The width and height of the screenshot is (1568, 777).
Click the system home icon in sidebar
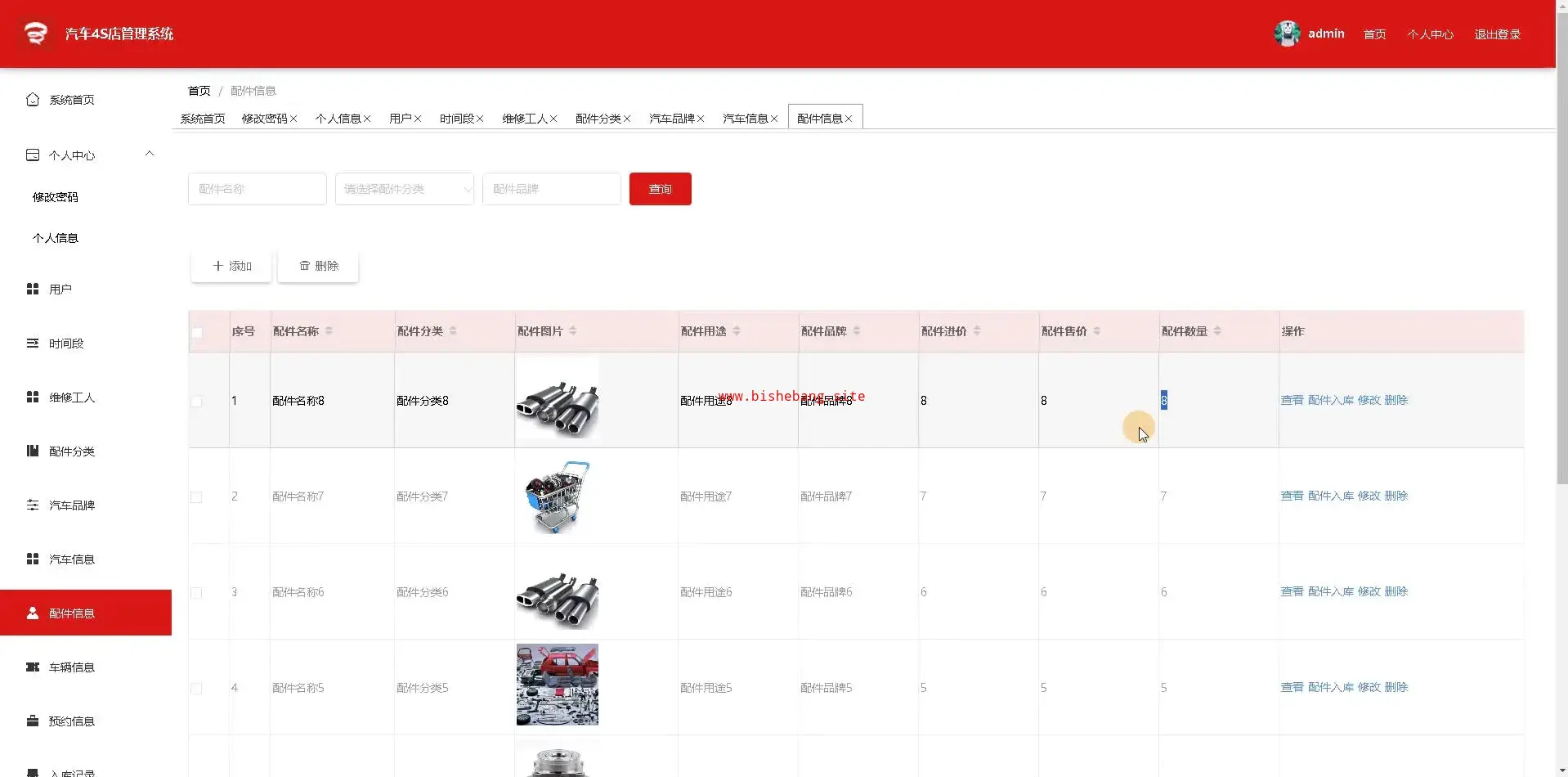[x=33, y=100]
